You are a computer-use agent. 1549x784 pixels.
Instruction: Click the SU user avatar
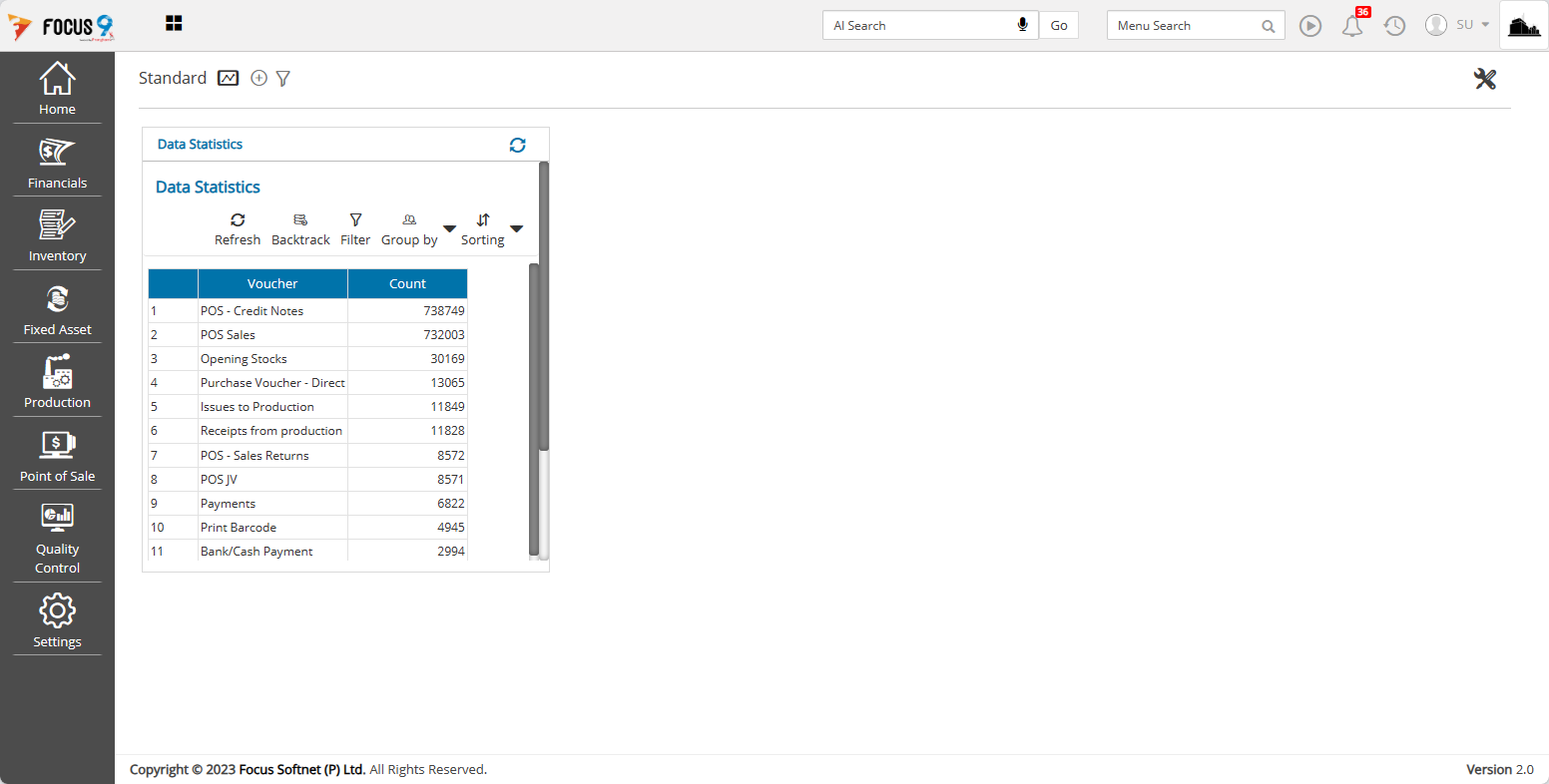[1436, 25]
